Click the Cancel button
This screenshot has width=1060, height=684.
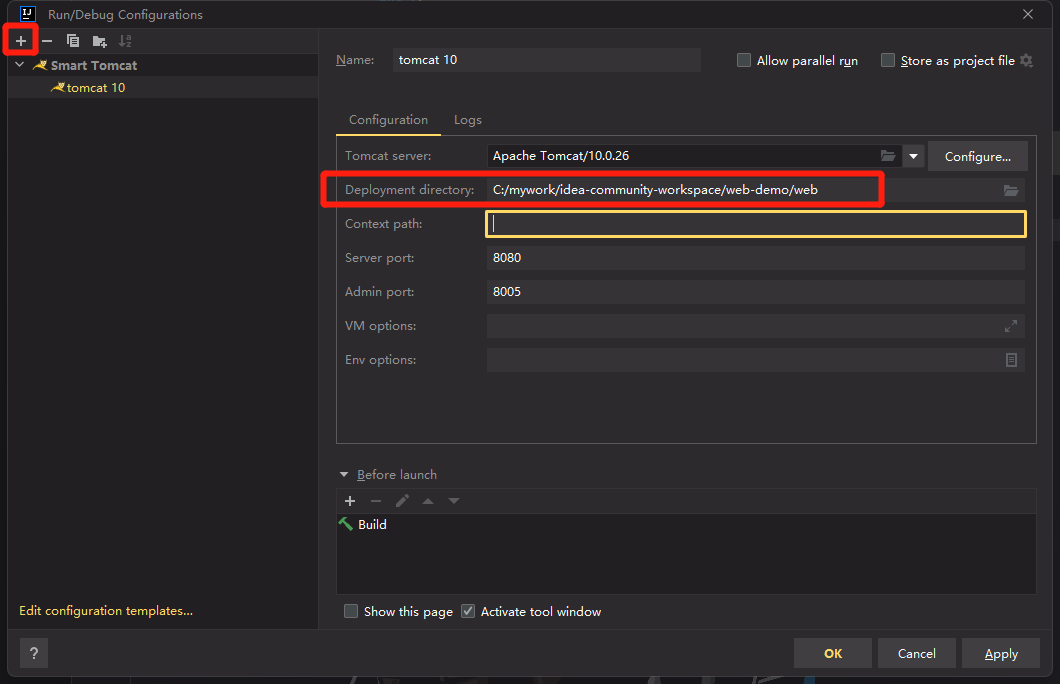coord(917,654)
